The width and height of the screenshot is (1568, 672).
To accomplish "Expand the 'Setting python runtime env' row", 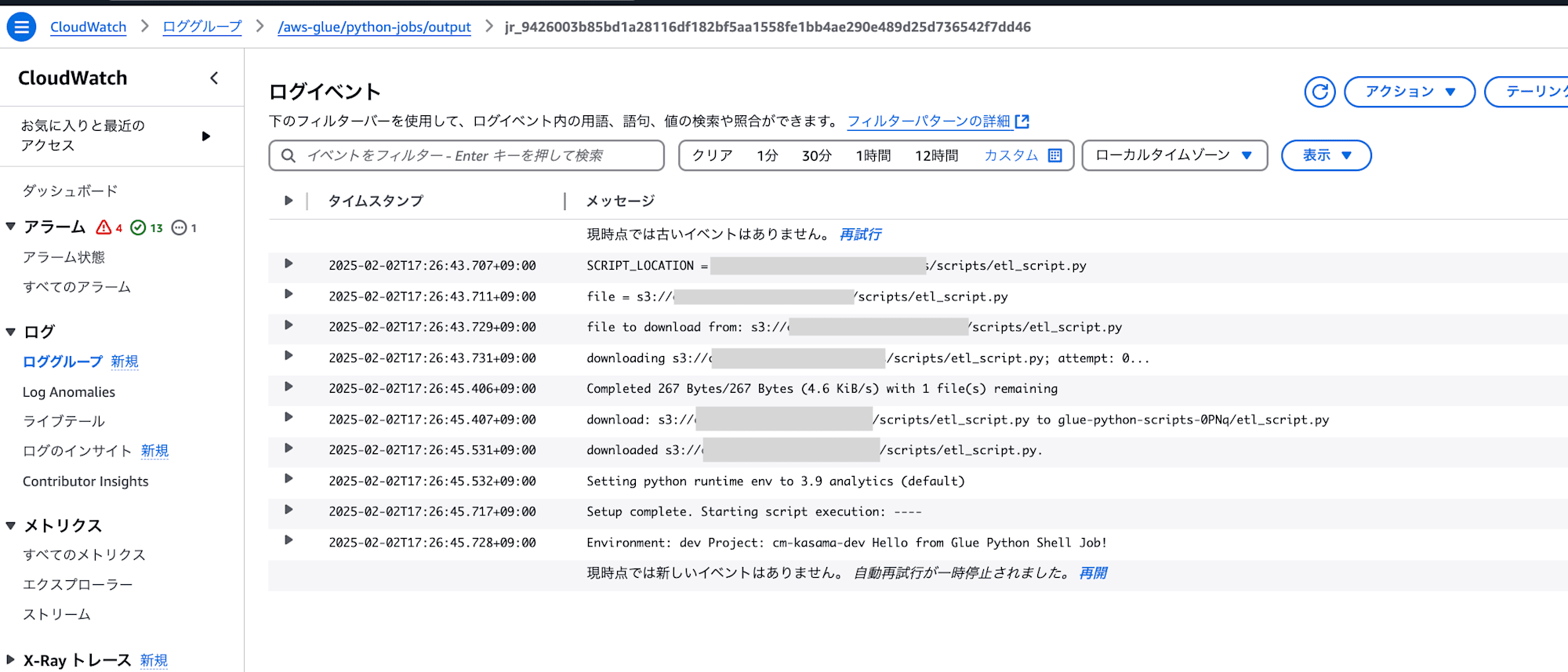I will pos(289,478).
